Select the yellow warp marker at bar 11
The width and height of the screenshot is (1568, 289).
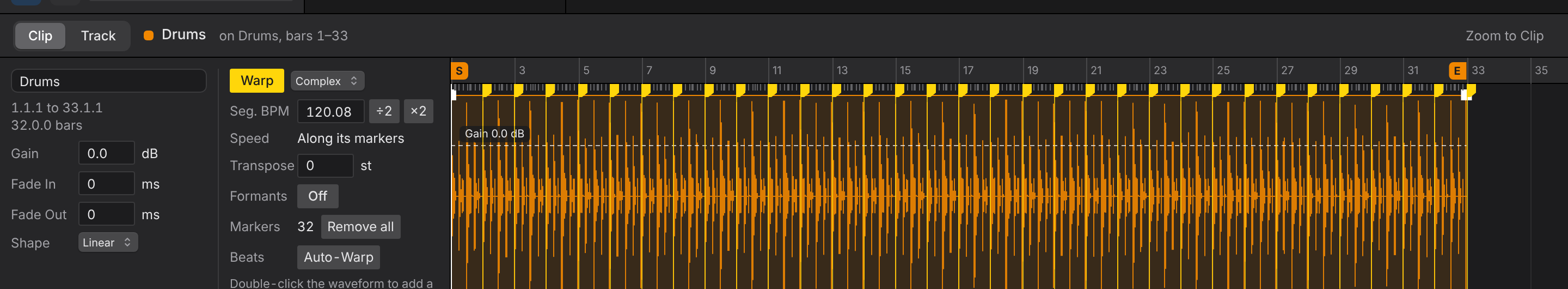click(773, 89)
